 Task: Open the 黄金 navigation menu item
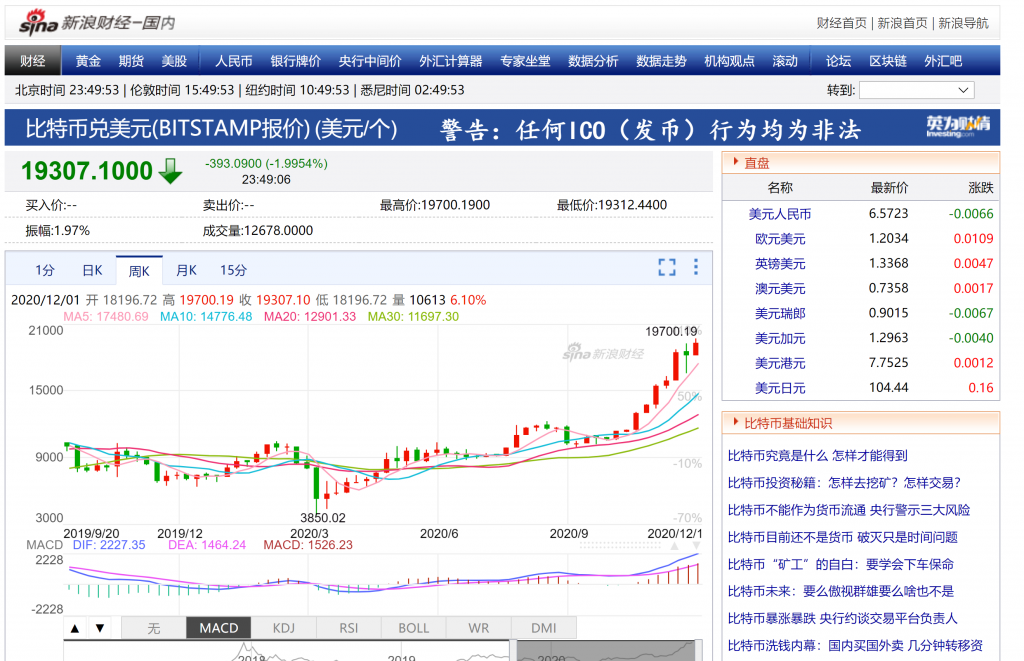point(88,61)
